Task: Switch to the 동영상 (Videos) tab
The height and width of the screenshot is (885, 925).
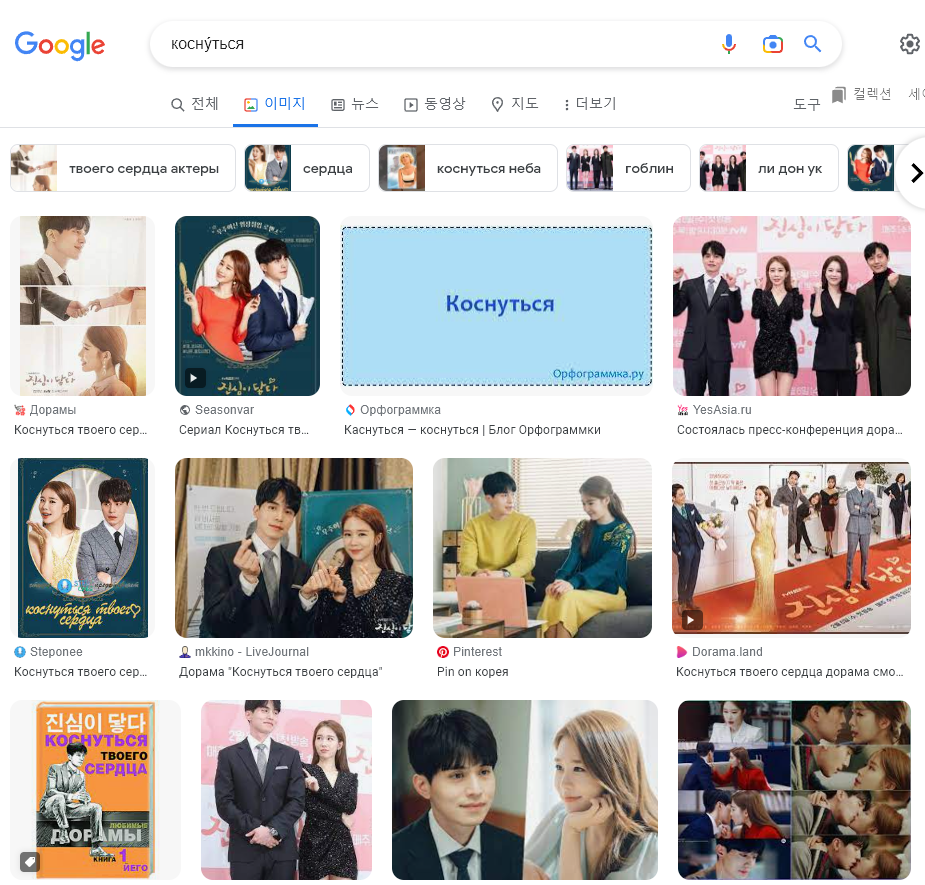Action: point(435,104)
